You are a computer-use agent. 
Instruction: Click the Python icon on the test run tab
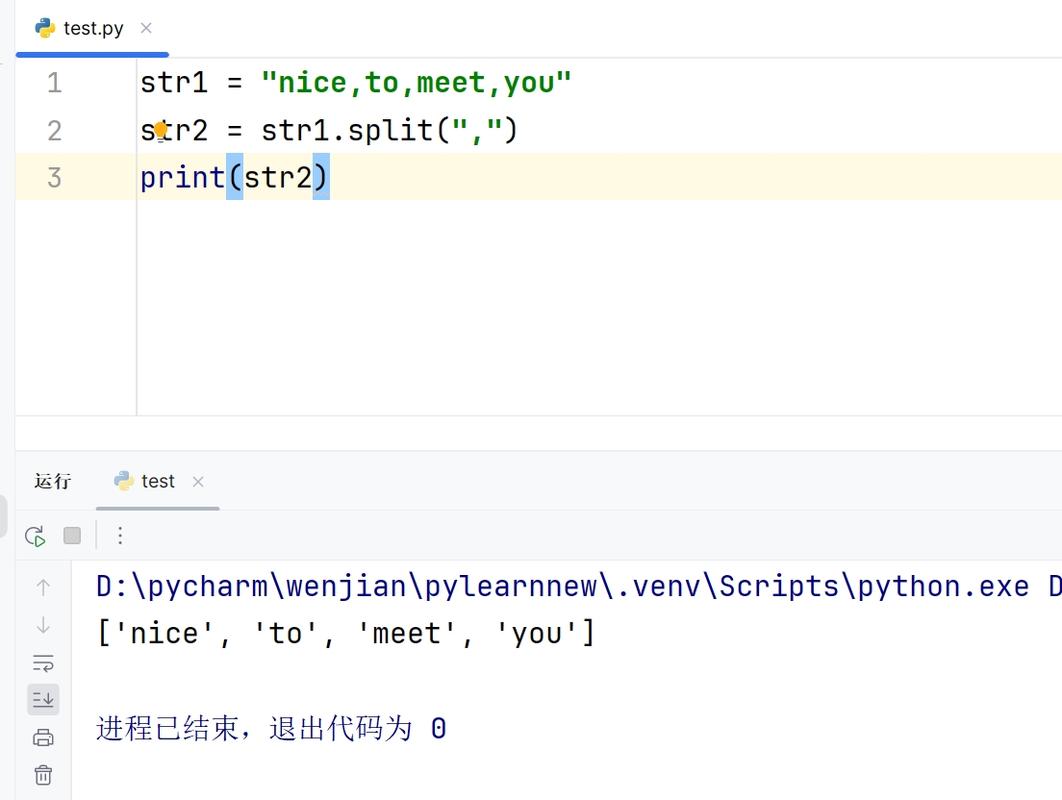[x=122, y=481]
